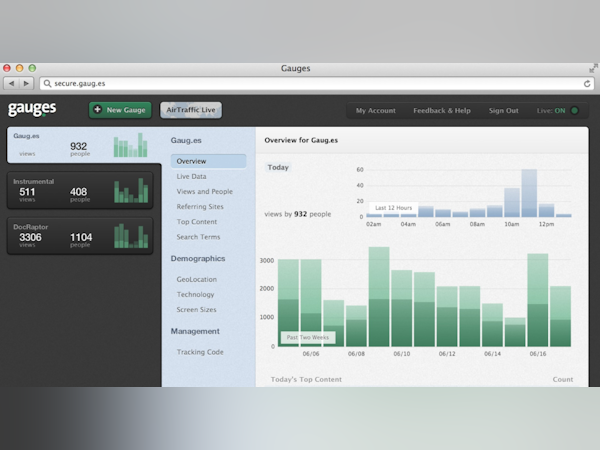Click the browser forward arrow button

click(26, 83)
